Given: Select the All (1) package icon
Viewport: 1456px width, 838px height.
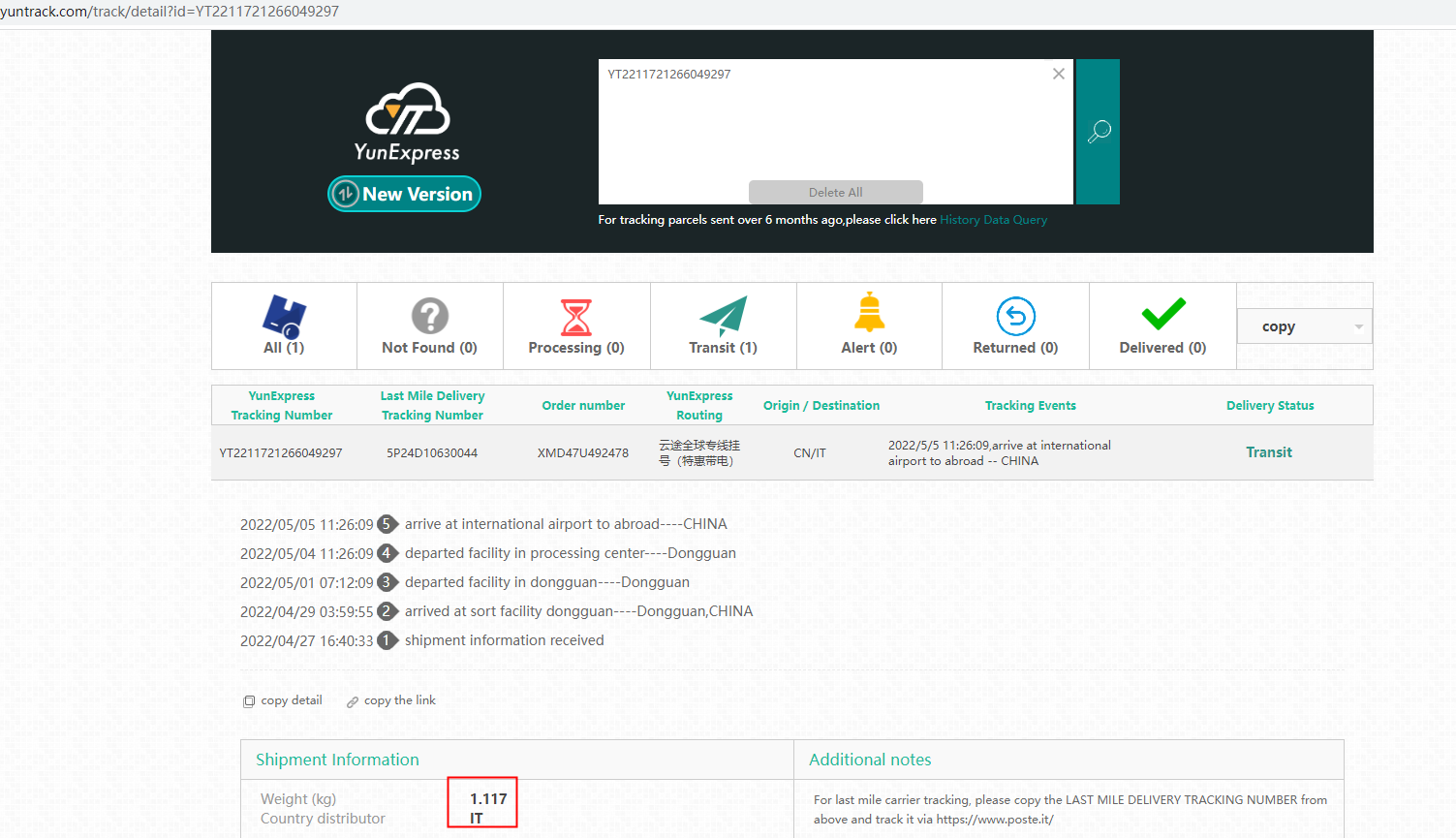Looking at the screenshot, I should (284, 317).
